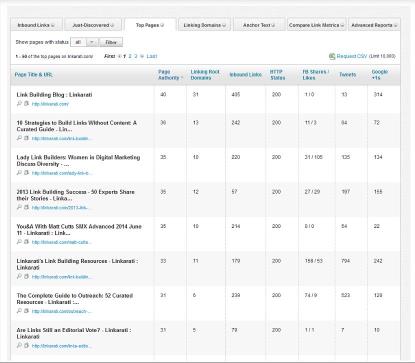Open the linkarati.com homepage URL link
The height and width of the screenshot is (363, 415).
tap(50, 104)
